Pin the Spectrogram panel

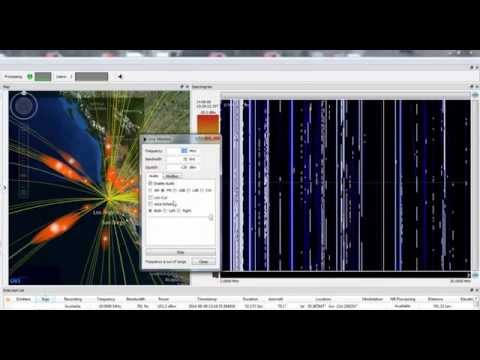click(471, 87)
